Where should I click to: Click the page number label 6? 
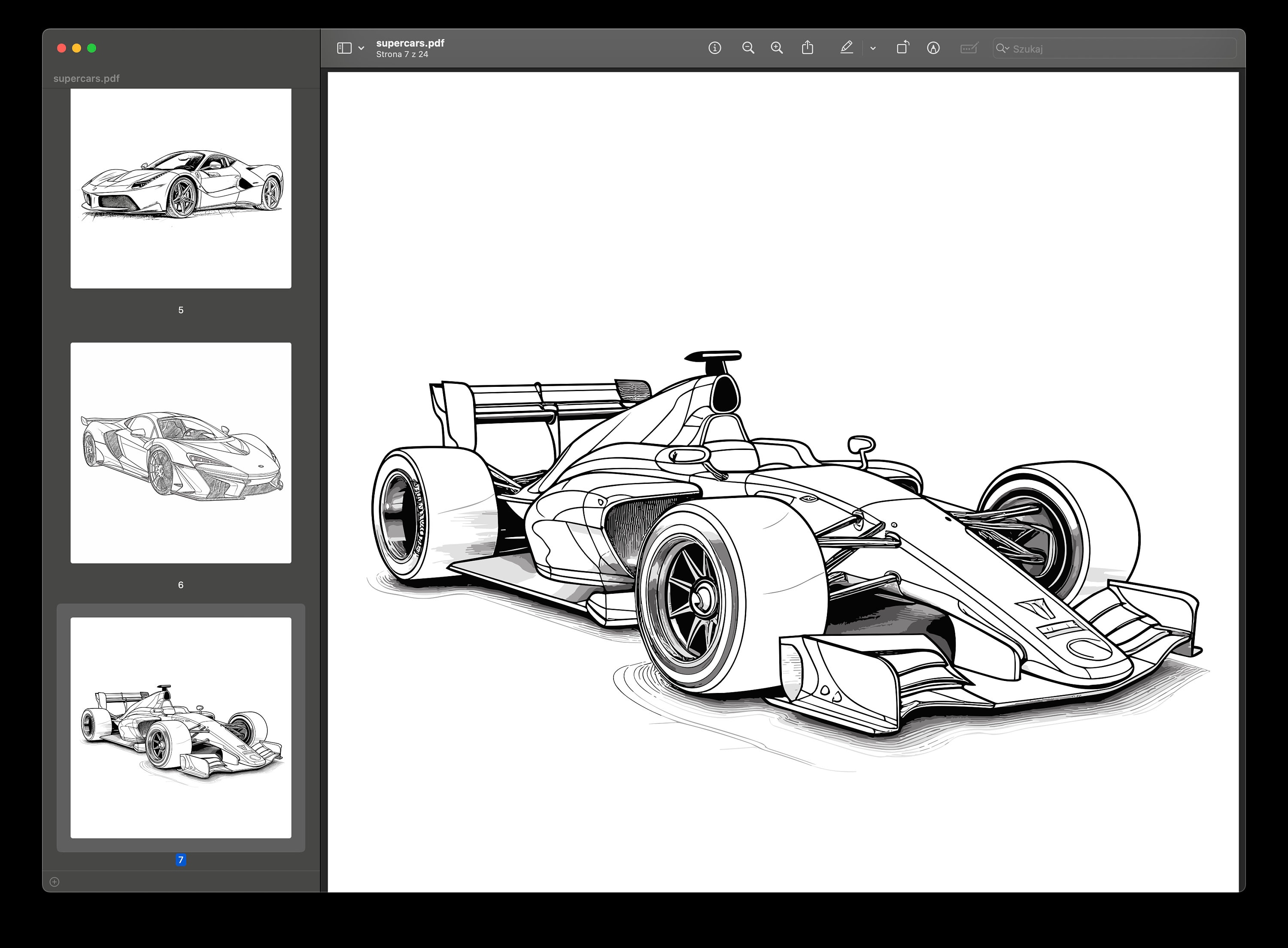tap(181, 585)
